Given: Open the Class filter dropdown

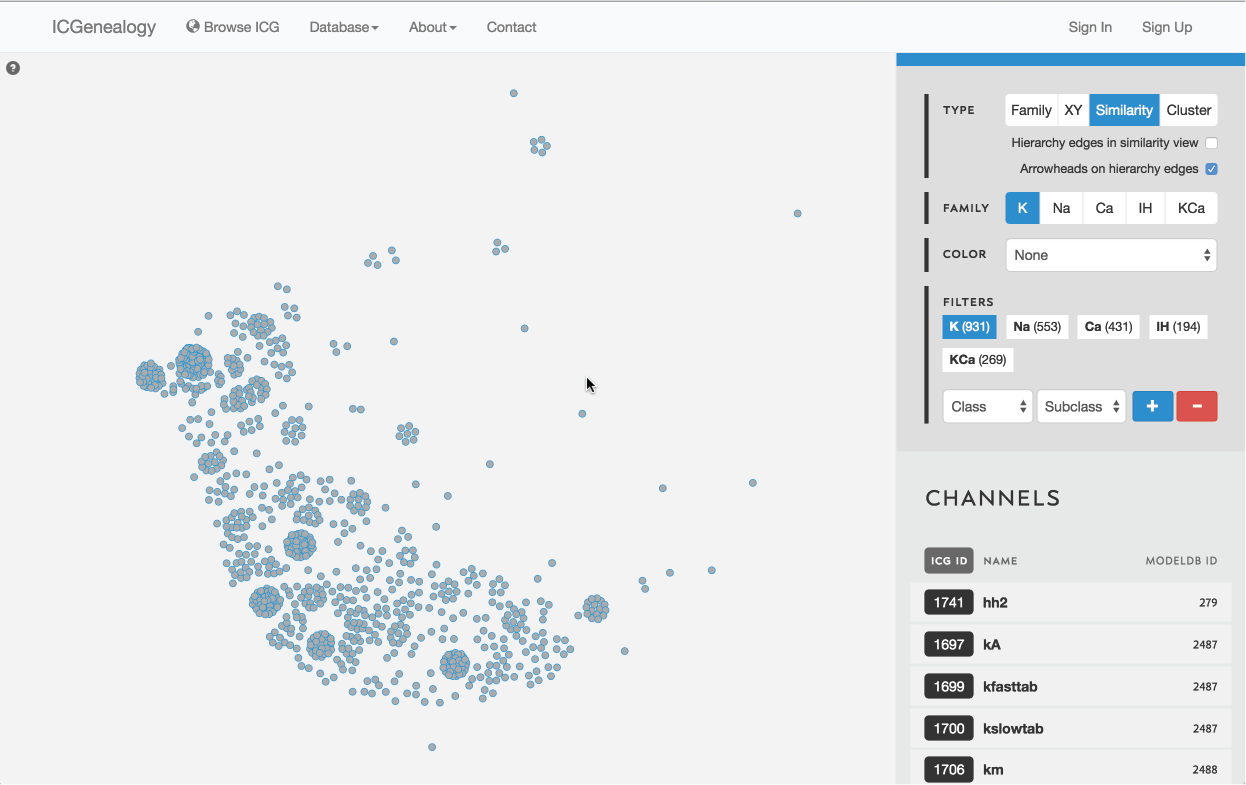Looking at the screenshot, I should point(988,406).
